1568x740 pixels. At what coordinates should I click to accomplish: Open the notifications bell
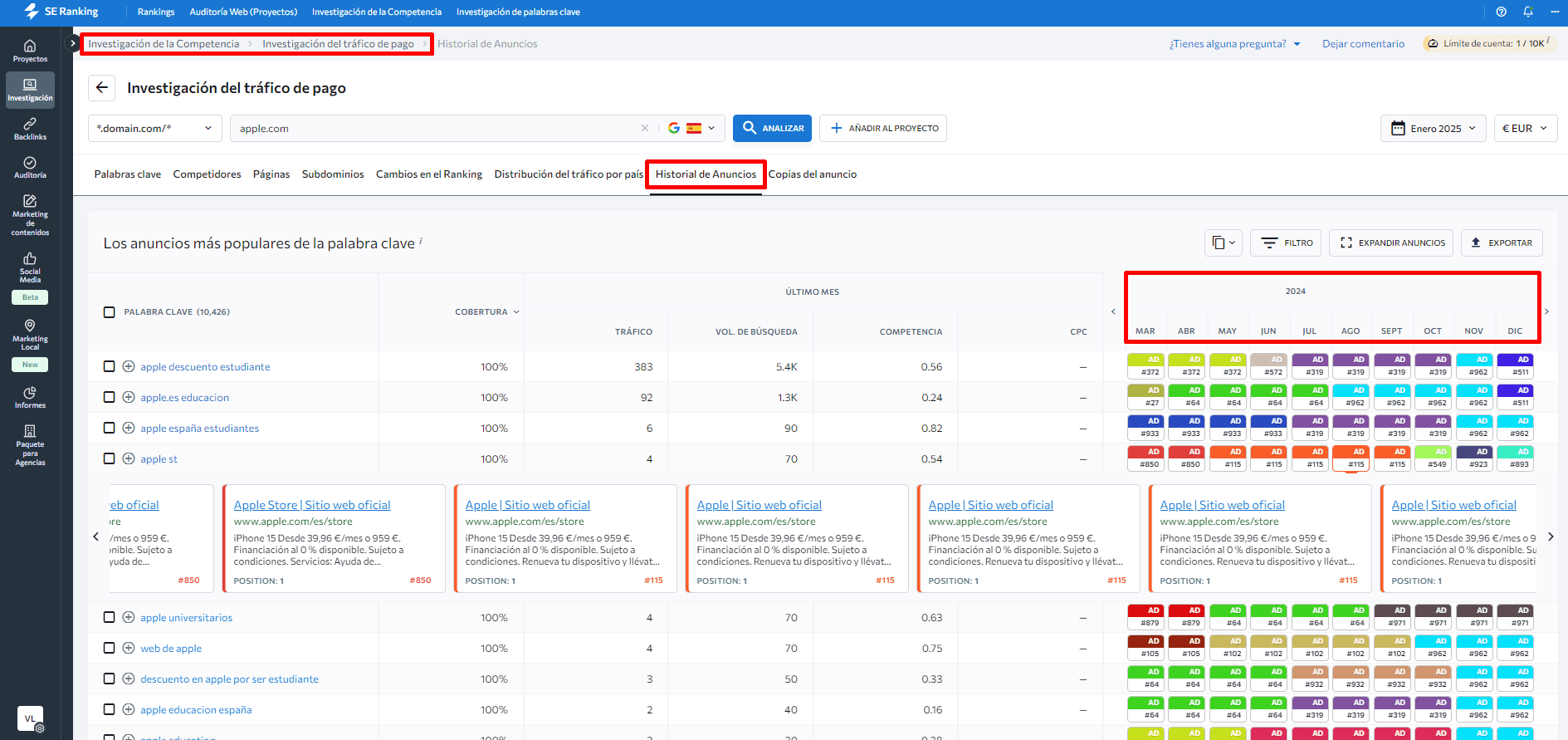[x=1528, y=12]
